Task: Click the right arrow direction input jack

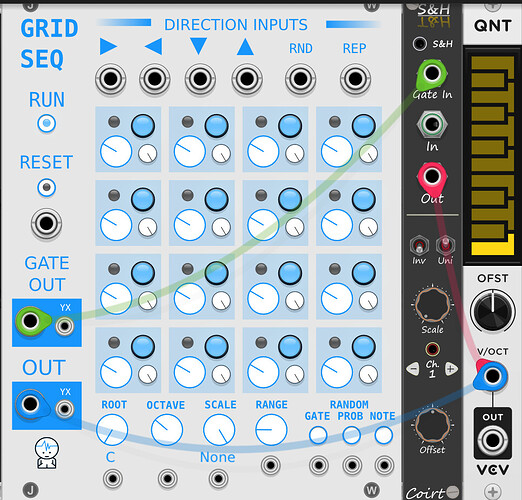Action: tap(110, 79)
